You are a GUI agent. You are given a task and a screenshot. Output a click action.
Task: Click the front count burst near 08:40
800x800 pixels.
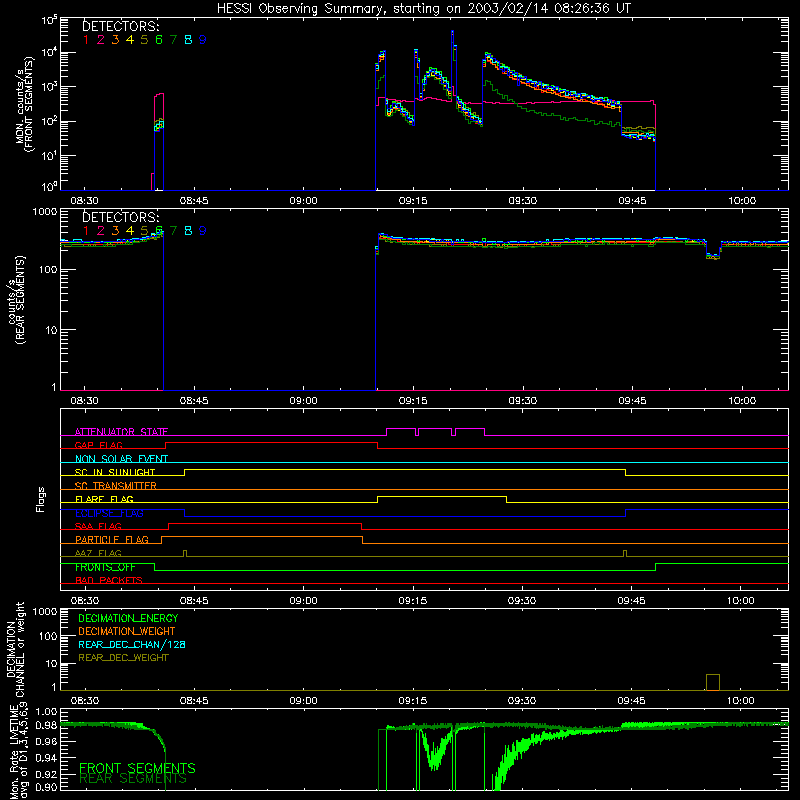159,141
